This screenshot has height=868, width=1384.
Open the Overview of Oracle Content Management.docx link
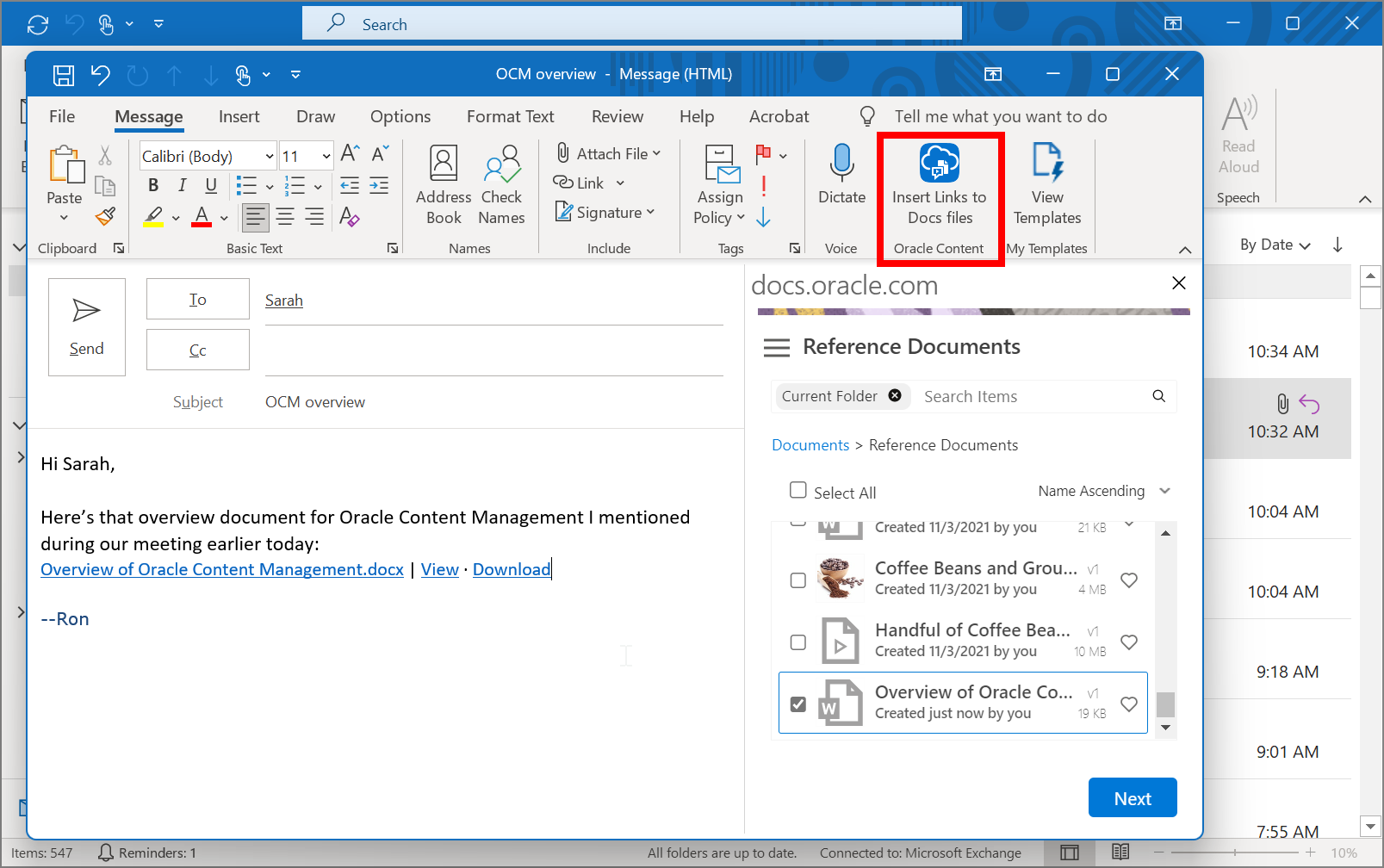click(222, 570)
